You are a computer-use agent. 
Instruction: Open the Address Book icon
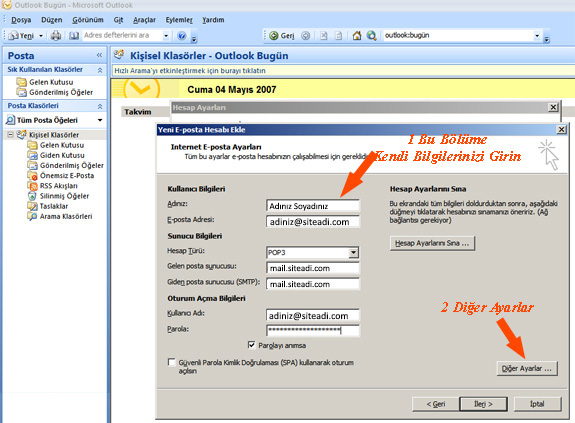pos(74,36)
